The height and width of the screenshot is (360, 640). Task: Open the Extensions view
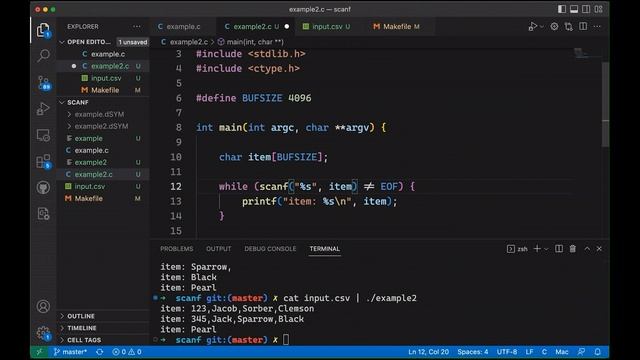[x=43, y=162]
